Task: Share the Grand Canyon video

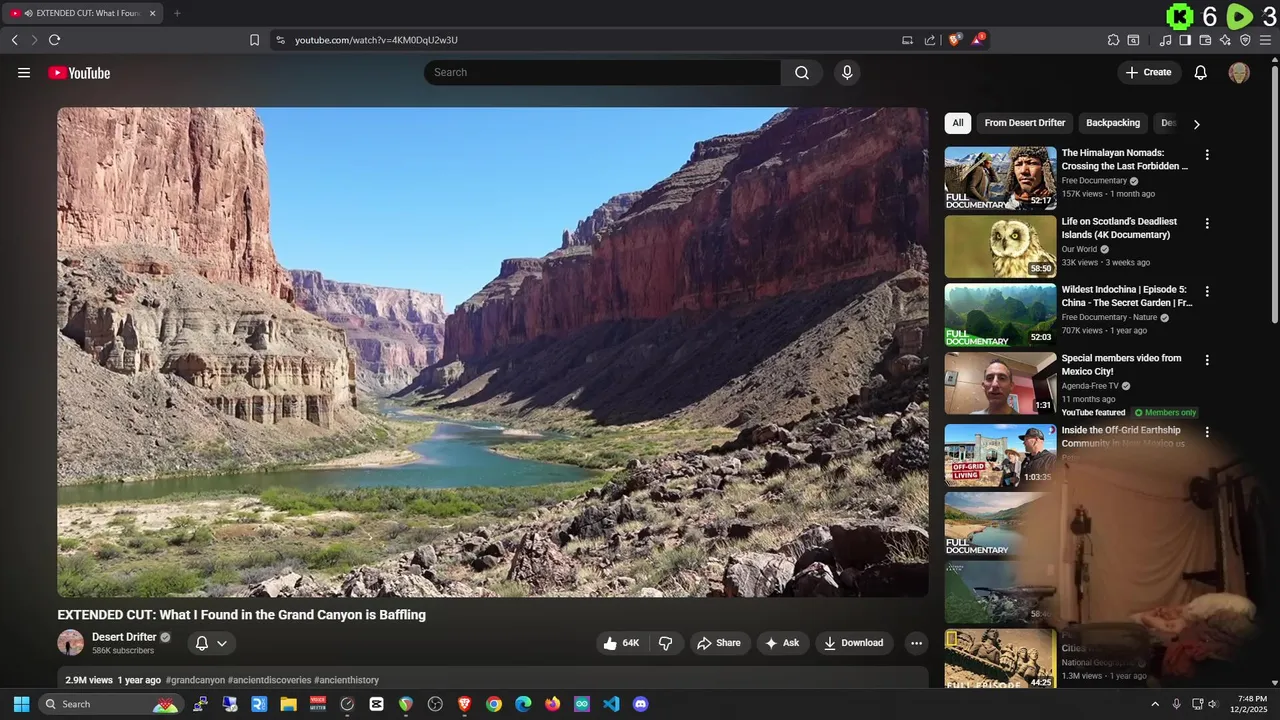Action: [719, 643]
